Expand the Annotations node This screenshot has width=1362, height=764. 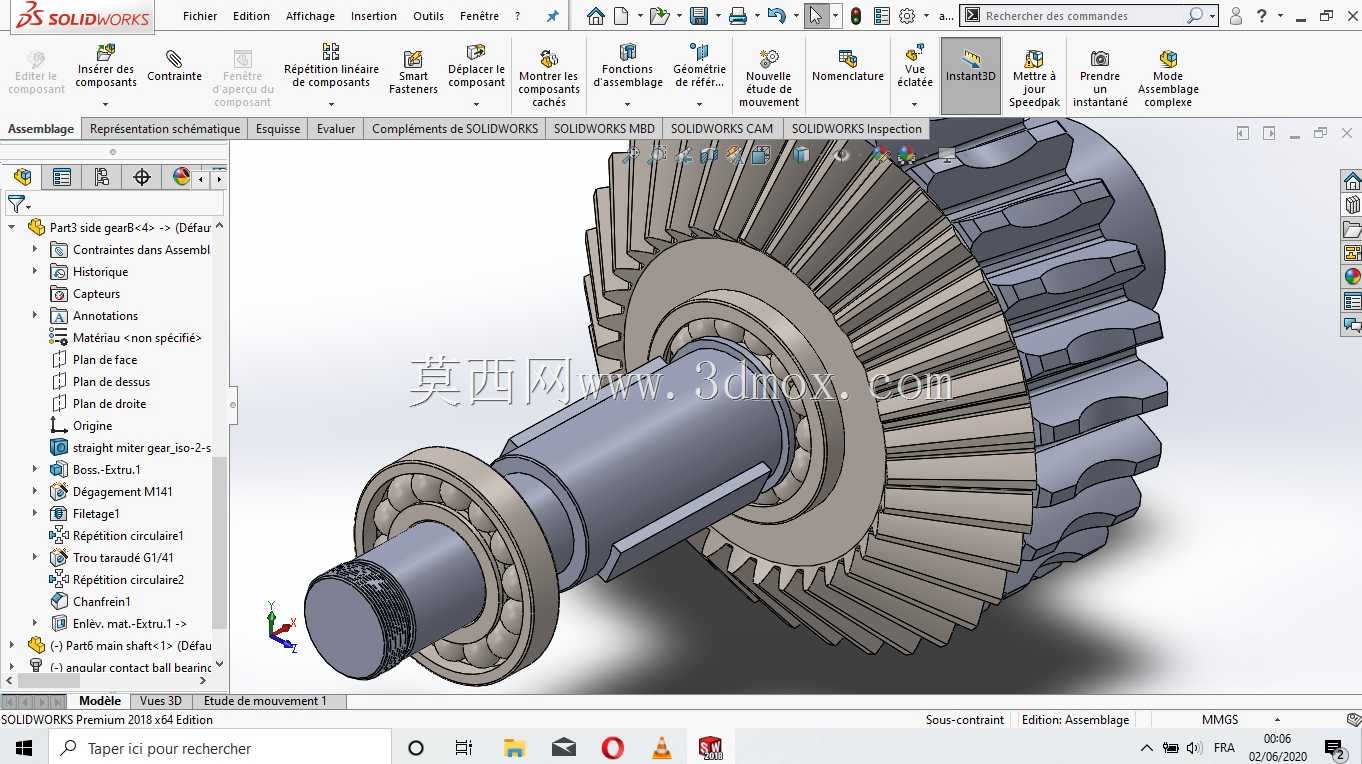[35, 315]
